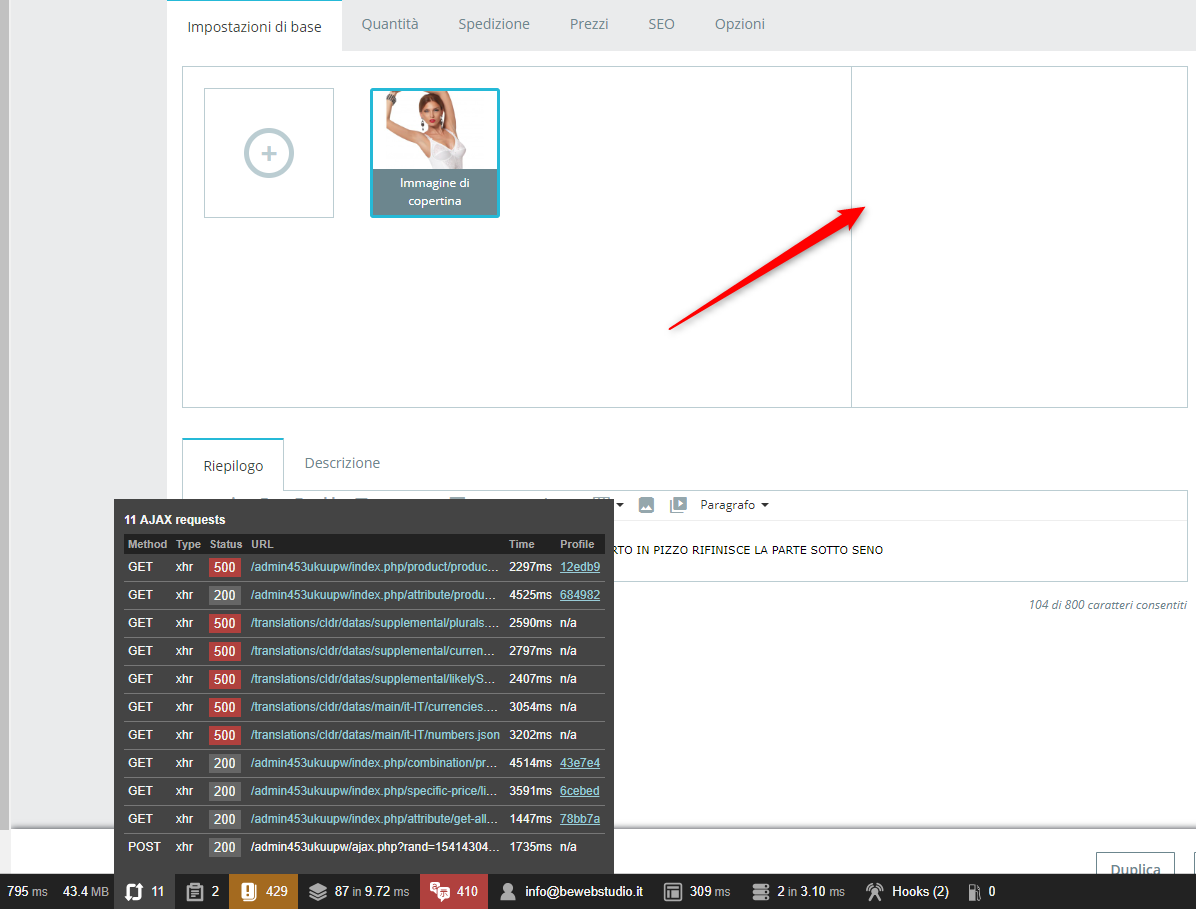
Task: Click the add image plus icon
Action: point(268,153)
